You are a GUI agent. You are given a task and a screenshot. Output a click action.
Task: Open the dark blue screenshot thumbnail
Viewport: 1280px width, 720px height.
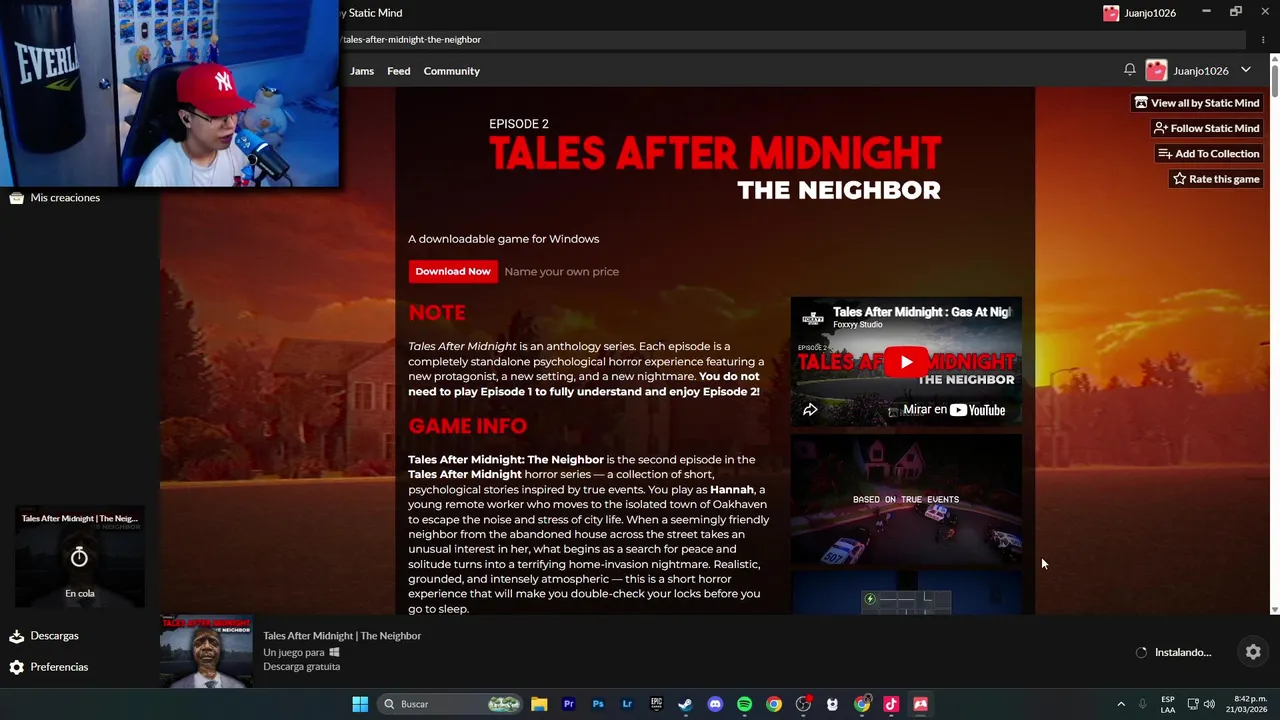tap(906, 593)
